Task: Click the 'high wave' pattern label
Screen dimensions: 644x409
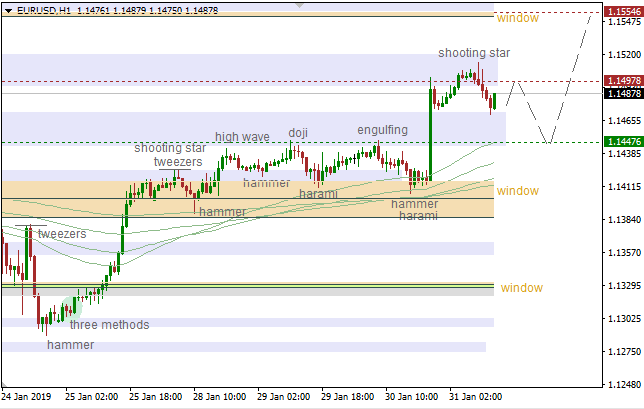Action: [x=241, y=137]
